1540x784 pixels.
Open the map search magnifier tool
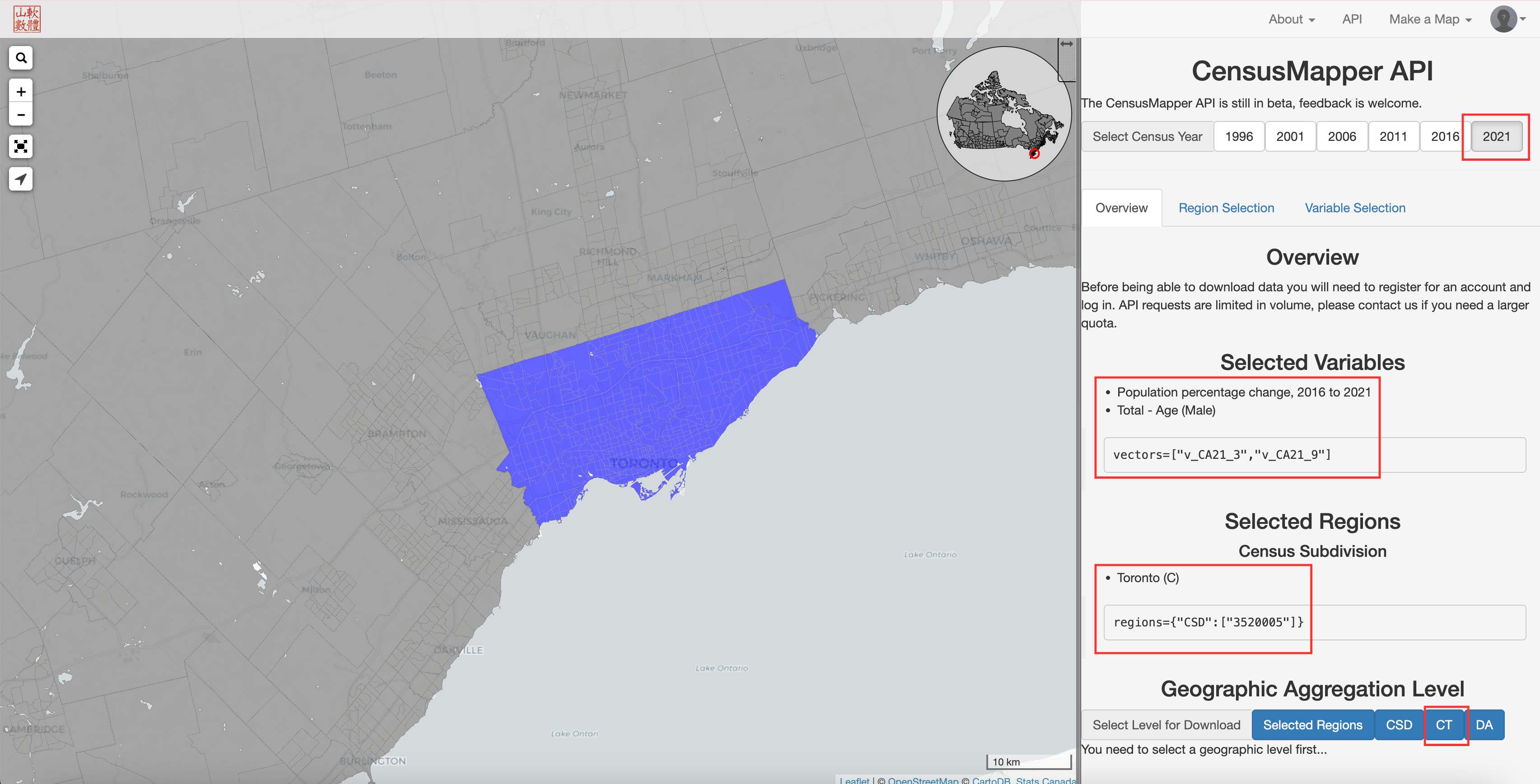click(x=21, y=58)
